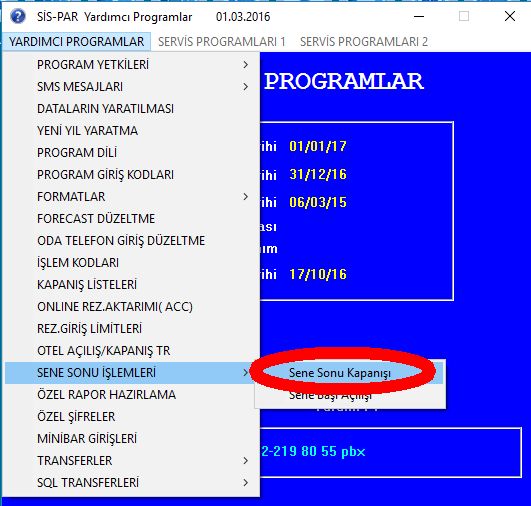The image size is (531, 506).
Task: Open SERVİS PROGRAMLARI 2 menu
Action: click(x=364, y=42)
